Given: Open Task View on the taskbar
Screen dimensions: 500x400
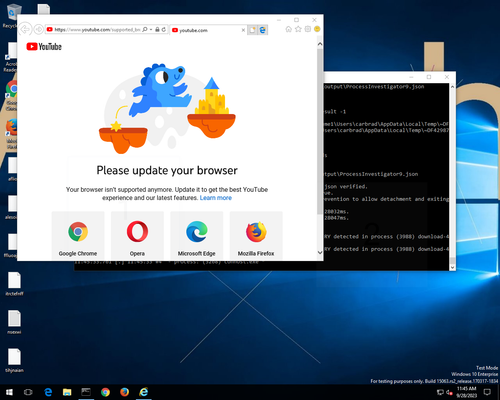Looking at the screenshot, I should click(28, 392).
